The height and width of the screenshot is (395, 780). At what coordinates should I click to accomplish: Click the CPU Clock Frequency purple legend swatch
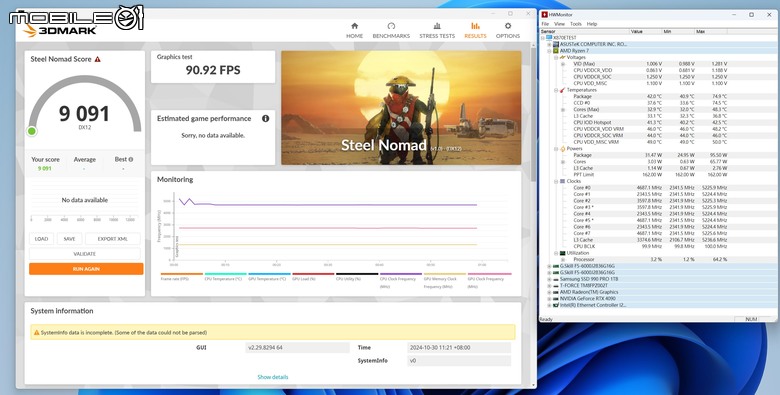(x=401, y=274)
